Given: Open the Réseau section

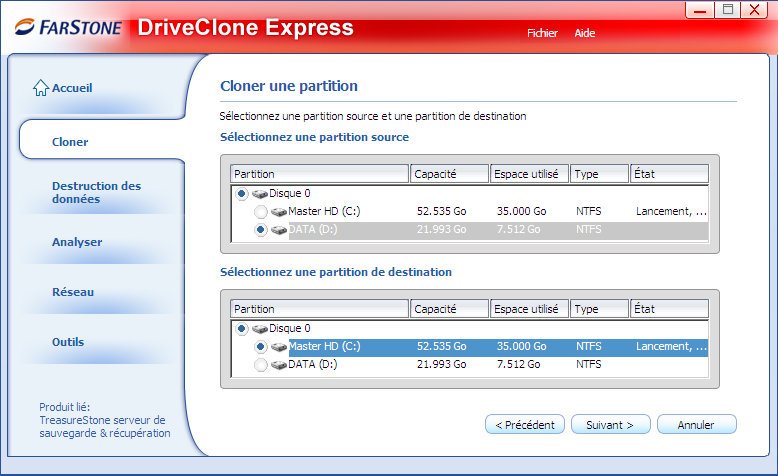Looking at the screenshot, I should coord(73,292).
